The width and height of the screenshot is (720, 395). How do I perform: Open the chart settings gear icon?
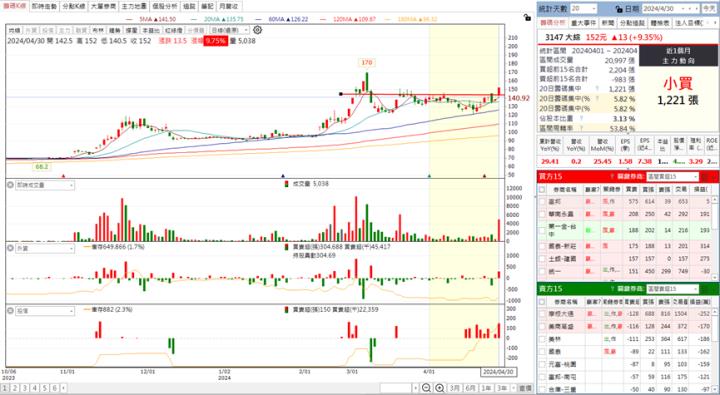pyautogui.click(x=258, y=30)
